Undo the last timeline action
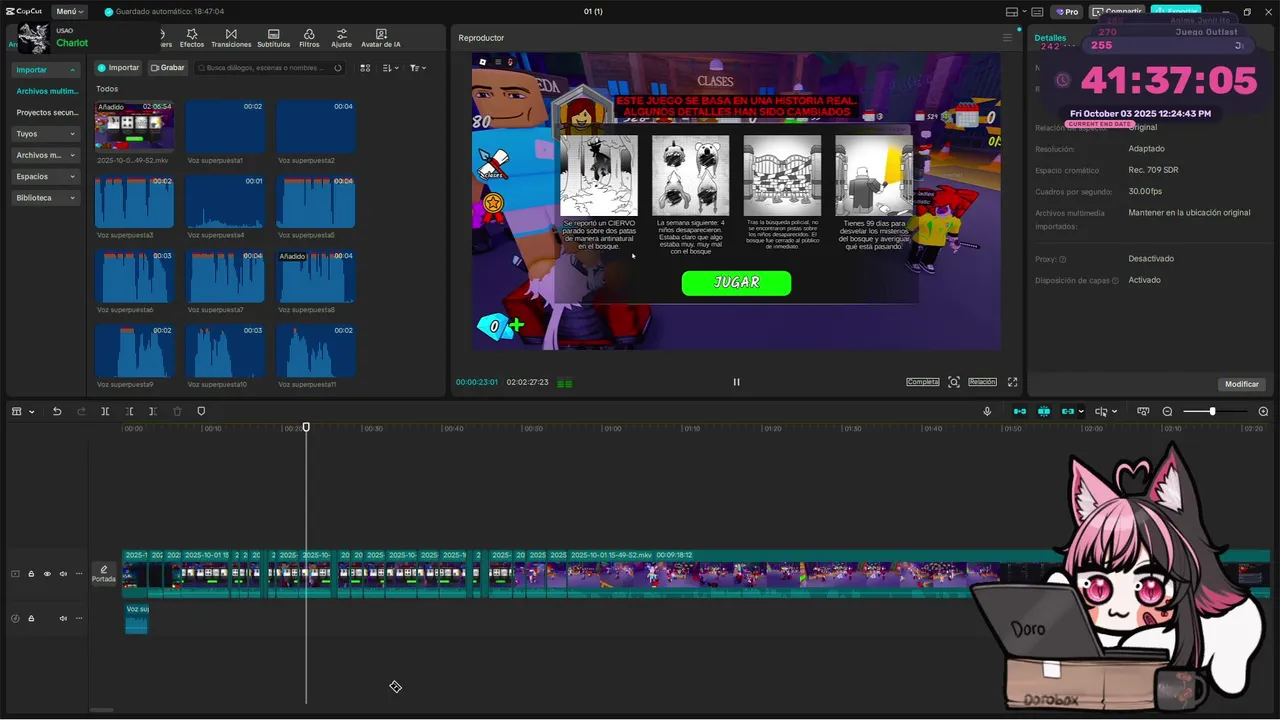The width and height of the screenshot is (1280, 720). (57, 411)
